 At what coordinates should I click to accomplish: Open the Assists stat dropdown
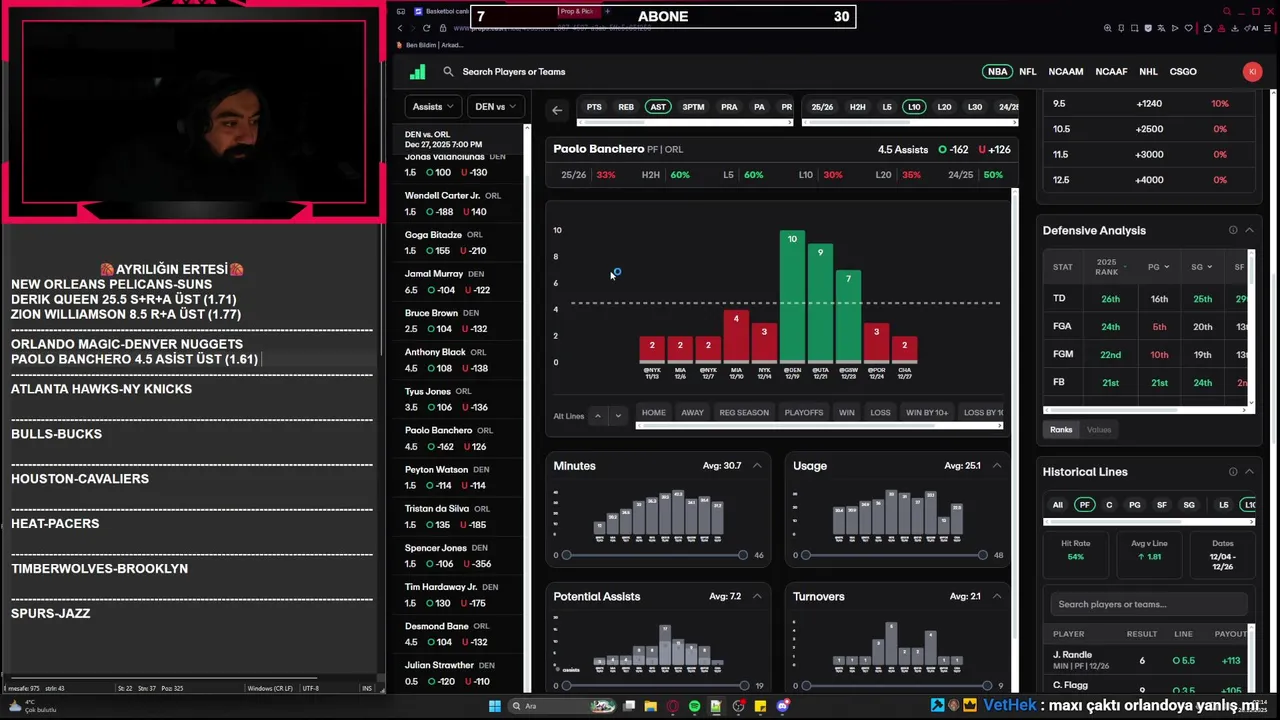click(433, 107)
